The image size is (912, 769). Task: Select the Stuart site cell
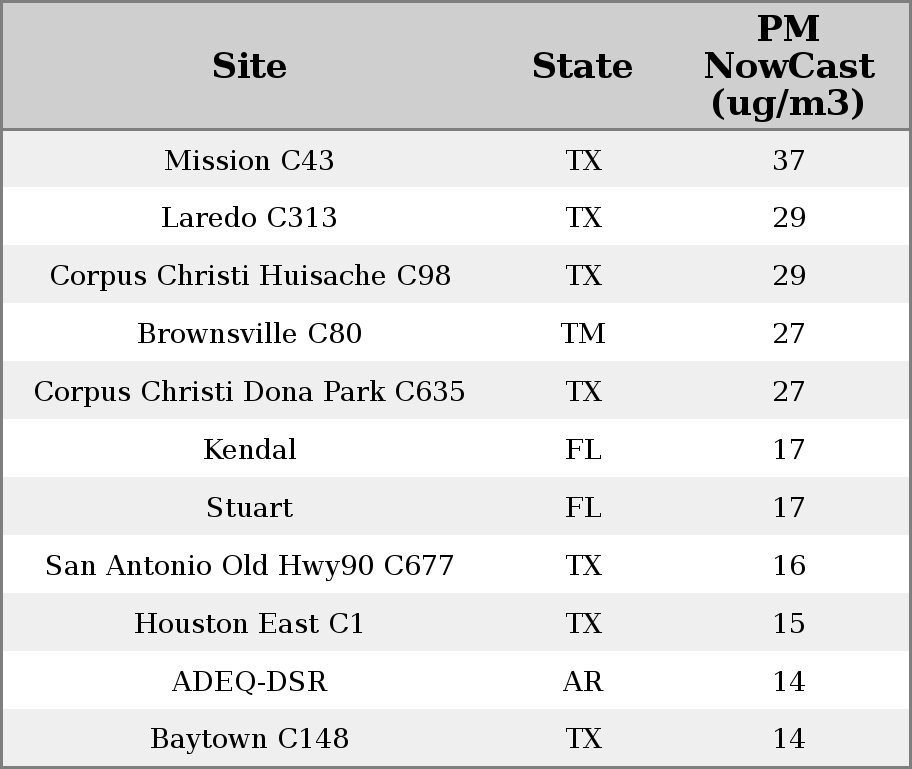tap(249, 508)
